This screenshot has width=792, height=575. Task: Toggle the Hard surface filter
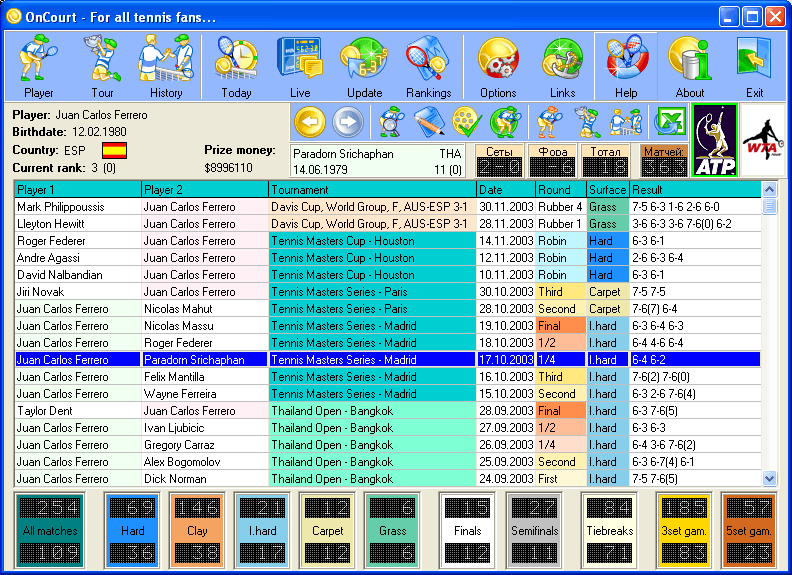tap(132, 531)
